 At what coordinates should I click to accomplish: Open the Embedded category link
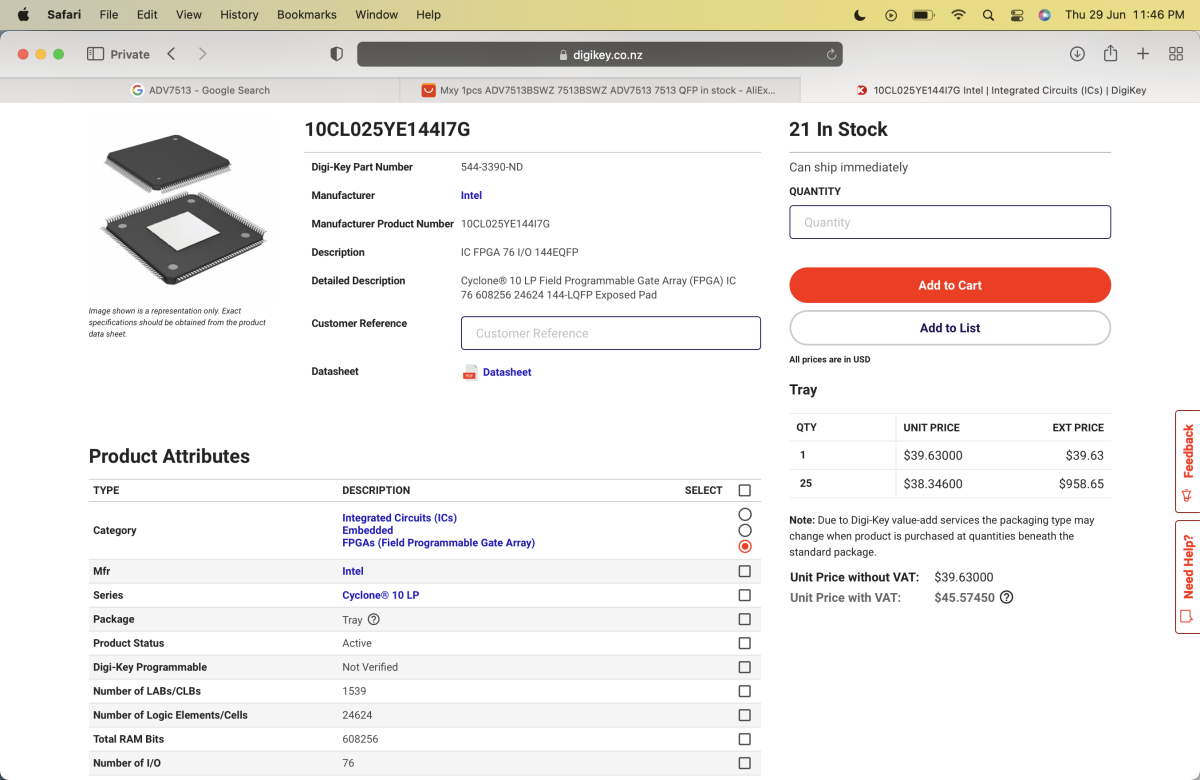[367, 531]
